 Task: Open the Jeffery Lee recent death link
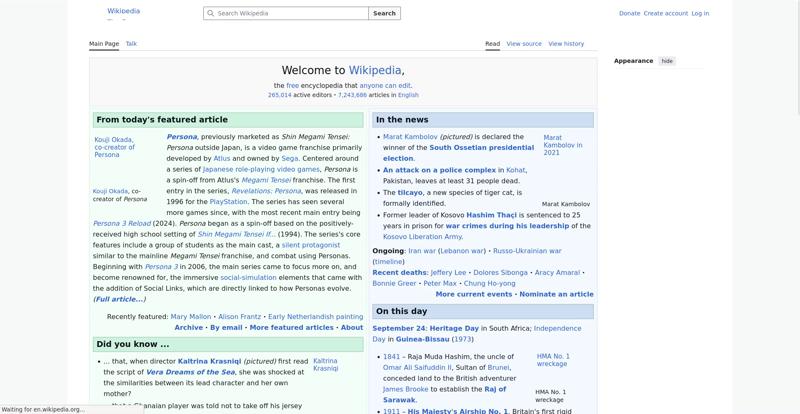448,273
